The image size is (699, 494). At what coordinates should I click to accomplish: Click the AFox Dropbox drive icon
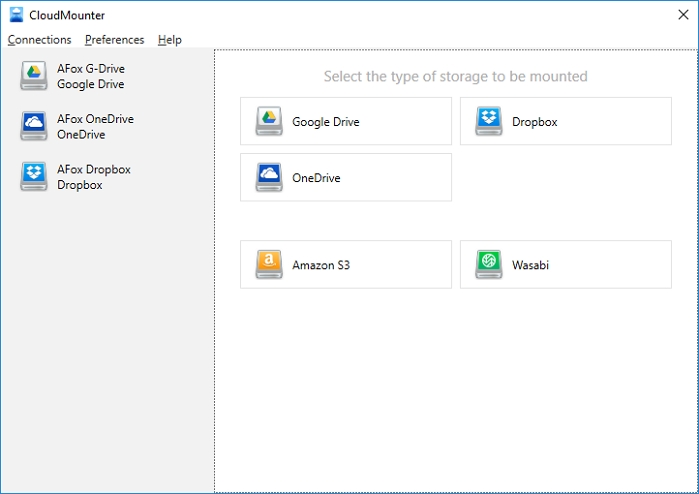tap(34, 177)
